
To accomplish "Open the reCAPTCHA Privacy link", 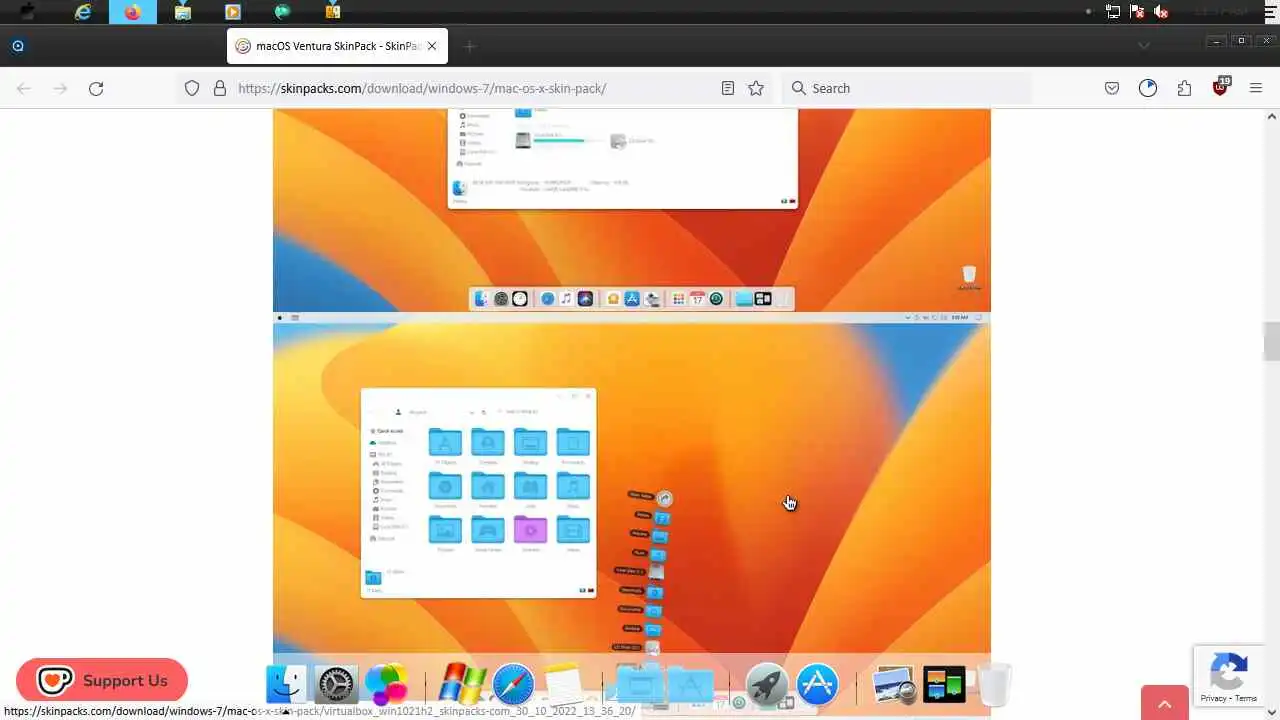I will click(x=1214, y=698).
